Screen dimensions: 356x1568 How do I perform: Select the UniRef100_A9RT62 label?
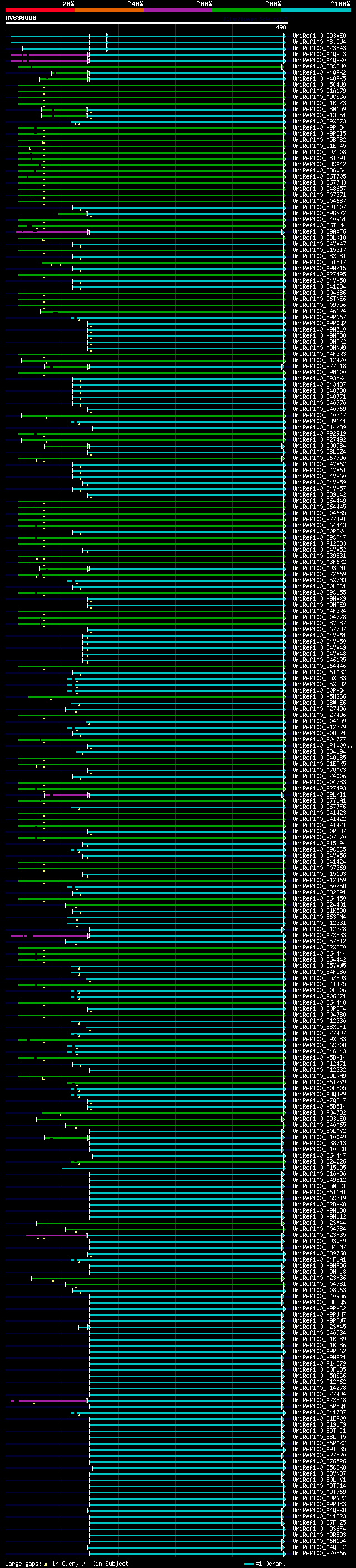tap(319, 1351)
